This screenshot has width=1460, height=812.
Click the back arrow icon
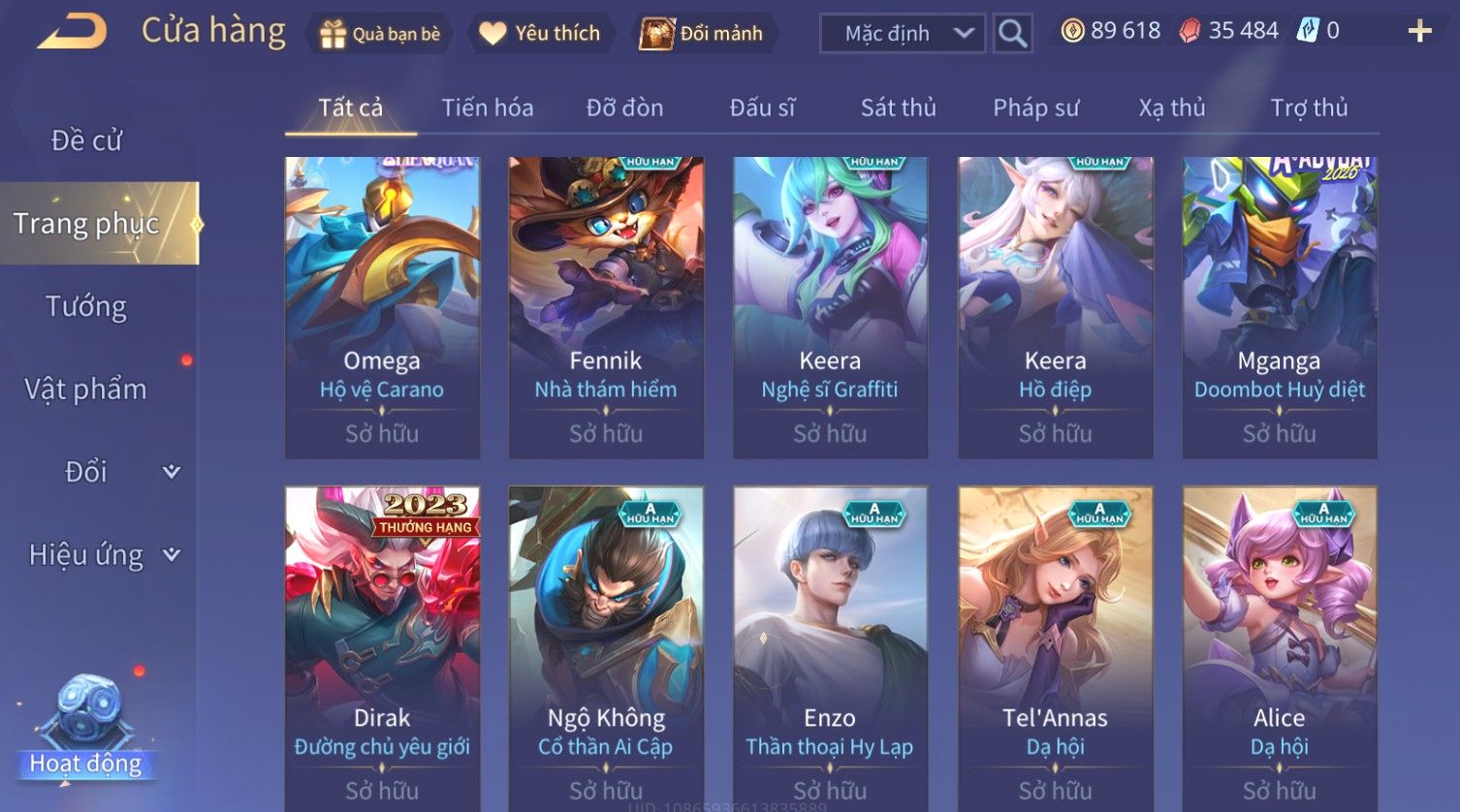[x=72, y=32]
